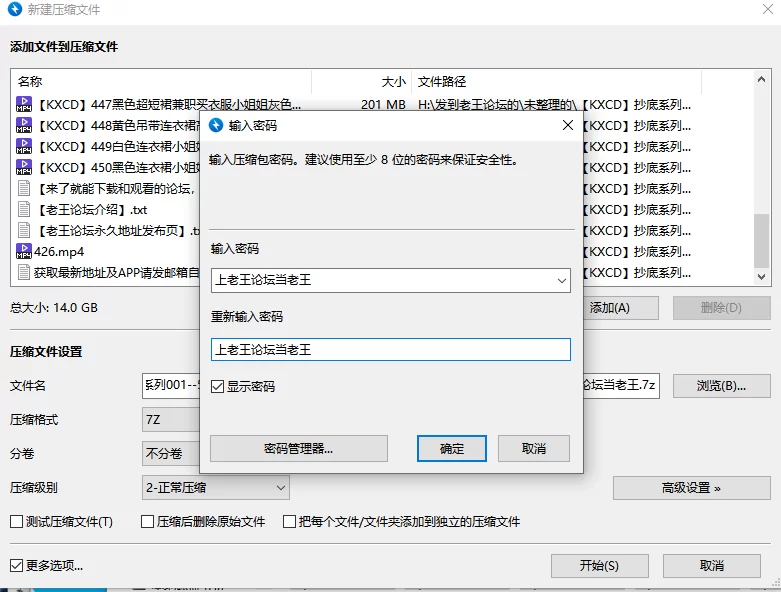Click the 添加(A) button
This screenshot has width=781, height=592.
point(621,308)
